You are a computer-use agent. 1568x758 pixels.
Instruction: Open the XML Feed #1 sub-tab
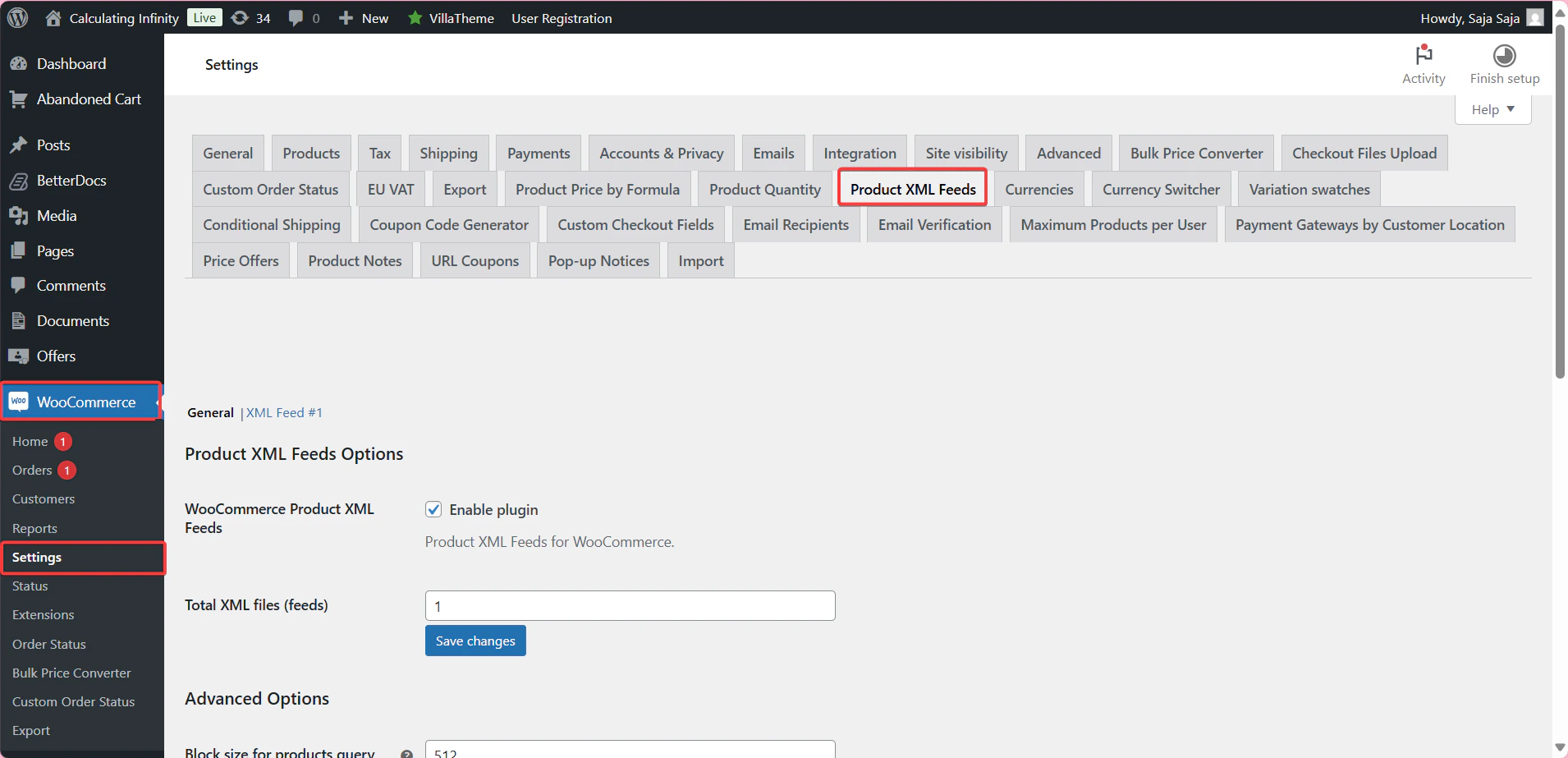click(x=282, y=412)
